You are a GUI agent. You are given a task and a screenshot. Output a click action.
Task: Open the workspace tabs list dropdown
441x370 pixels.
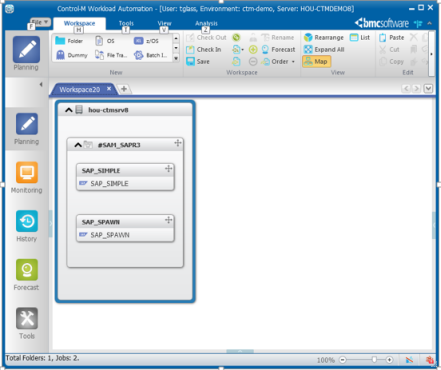pyautogui.click(x=428, y=89)
